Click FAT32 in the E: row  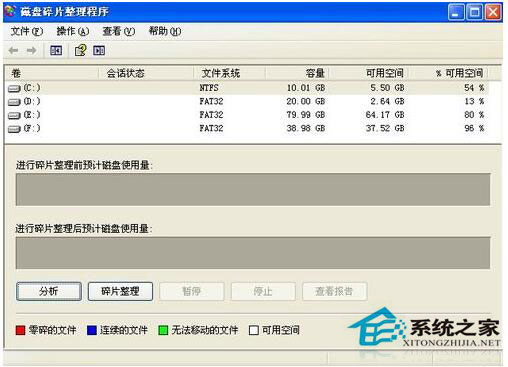pos(211,115)
